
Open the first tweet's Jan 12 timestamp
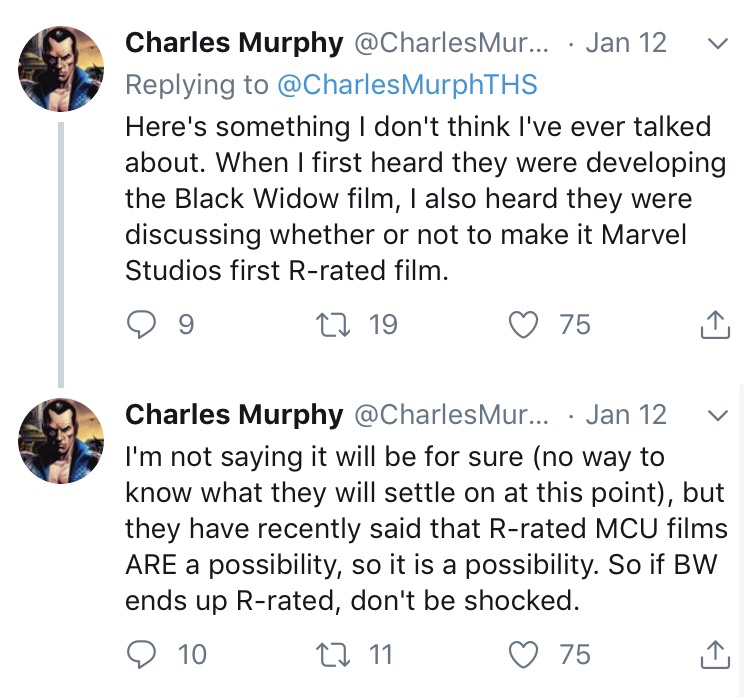tap(625, 43)
